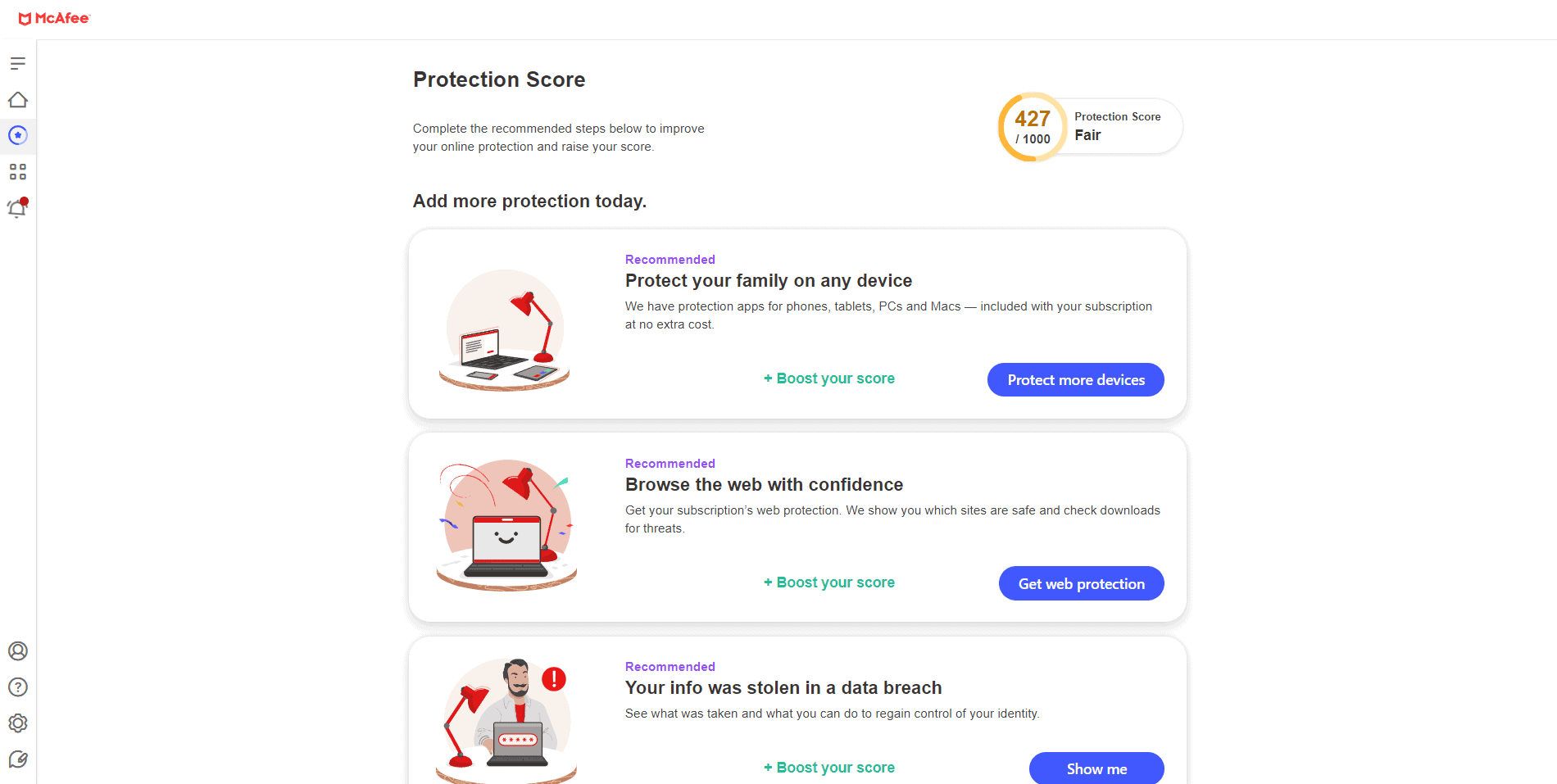Click the Protect more devices button
This screenshot has width=1557, height=784.
click(1075, 379)
